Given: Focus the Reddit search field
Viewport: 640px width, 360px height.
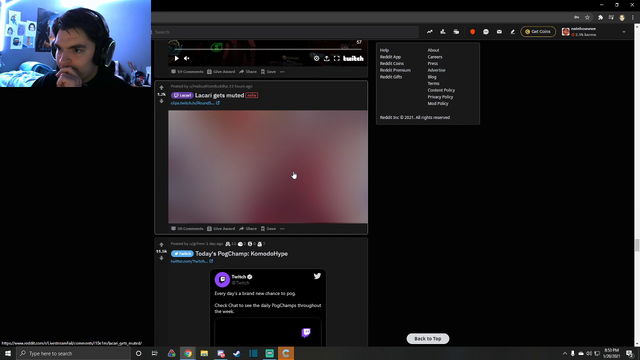Looking at the screenshot, I should coord(286,32).
